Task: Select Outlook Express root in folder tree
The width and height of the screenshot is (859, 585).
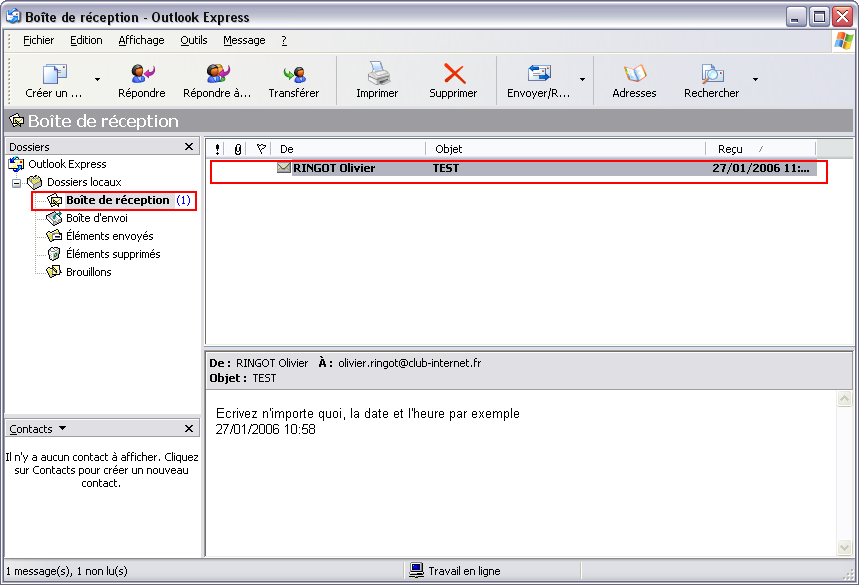Action: point(67,164)
